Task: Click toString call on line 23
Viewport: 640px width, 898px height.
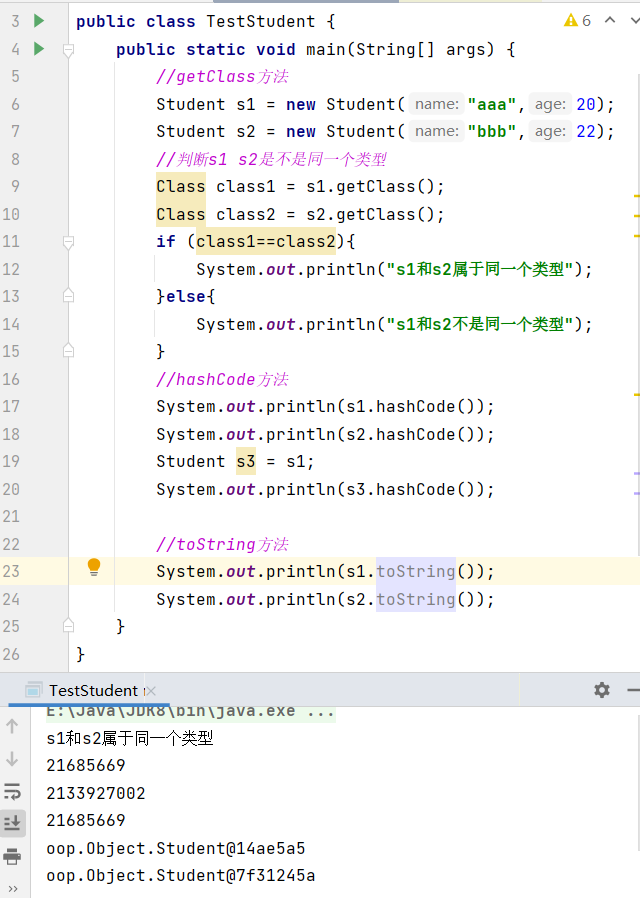Action: coord(416,572)
